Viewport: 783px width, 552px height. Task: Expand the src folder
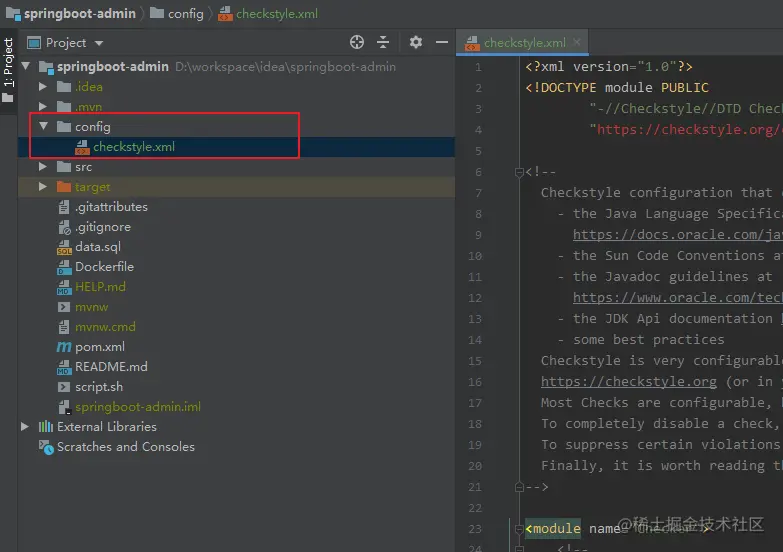point(43,166)
